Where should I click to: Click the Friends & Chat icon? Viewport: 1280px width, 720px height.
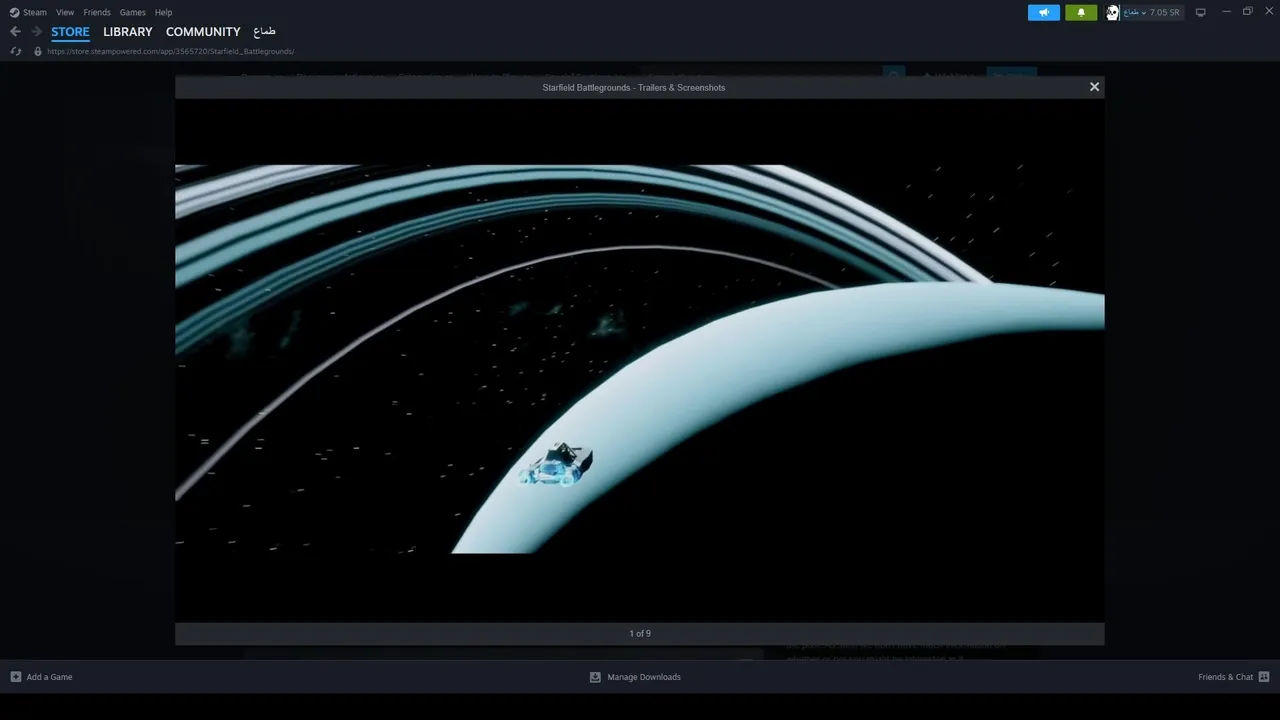(1264, 677)
